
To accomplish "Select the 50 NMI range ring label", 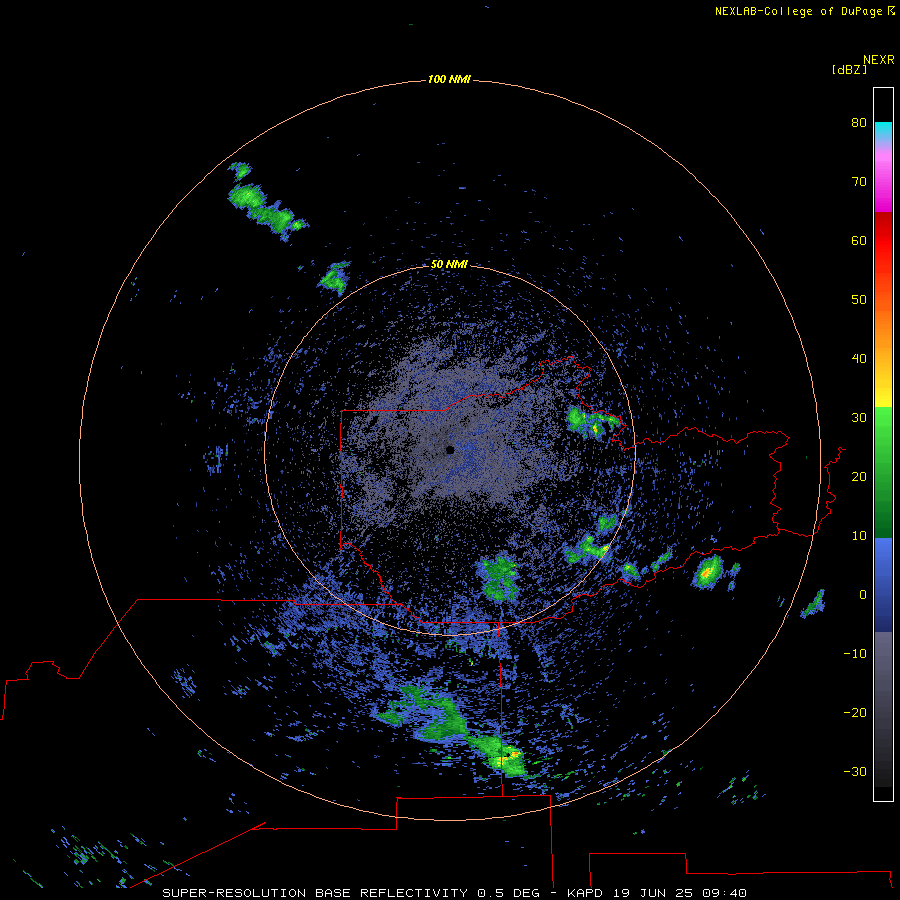I will pos(449,264).
